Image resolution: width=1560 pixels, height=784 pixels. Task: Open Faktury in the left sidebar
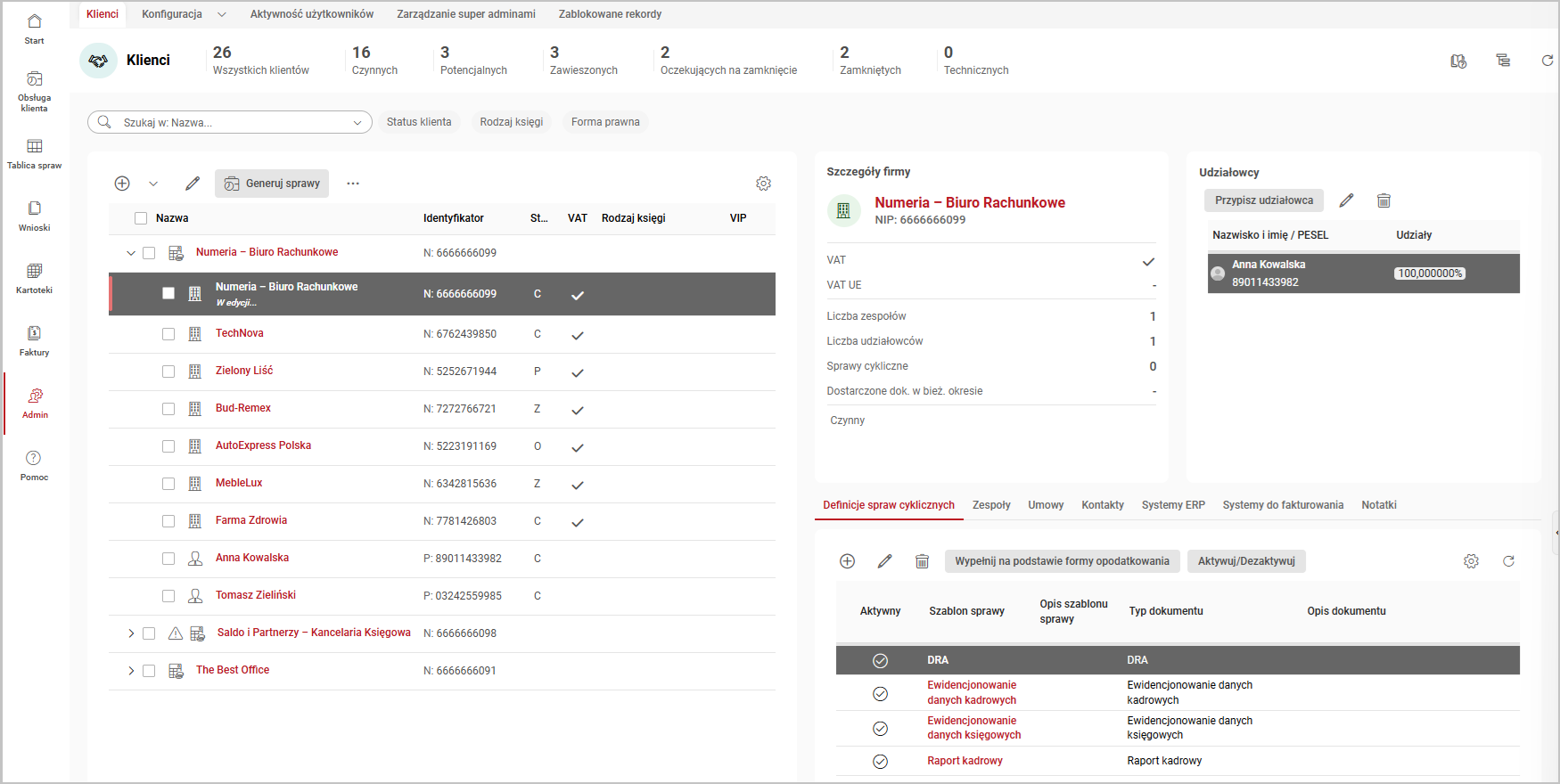click(34, 340)
